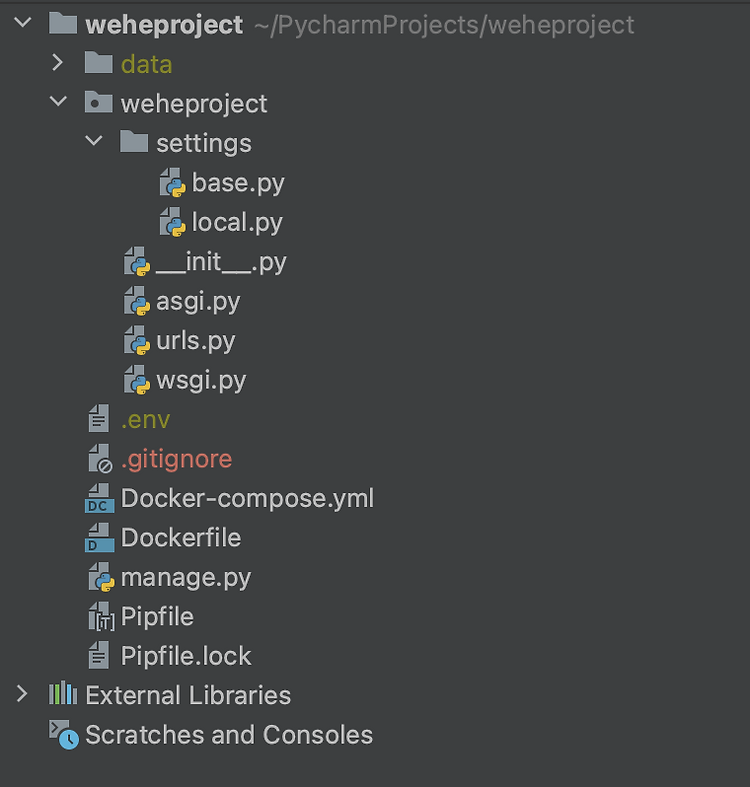Click the settings folder icon
Image resolution: width=750 pixels, height=787 pixels.
click(134, 142)
